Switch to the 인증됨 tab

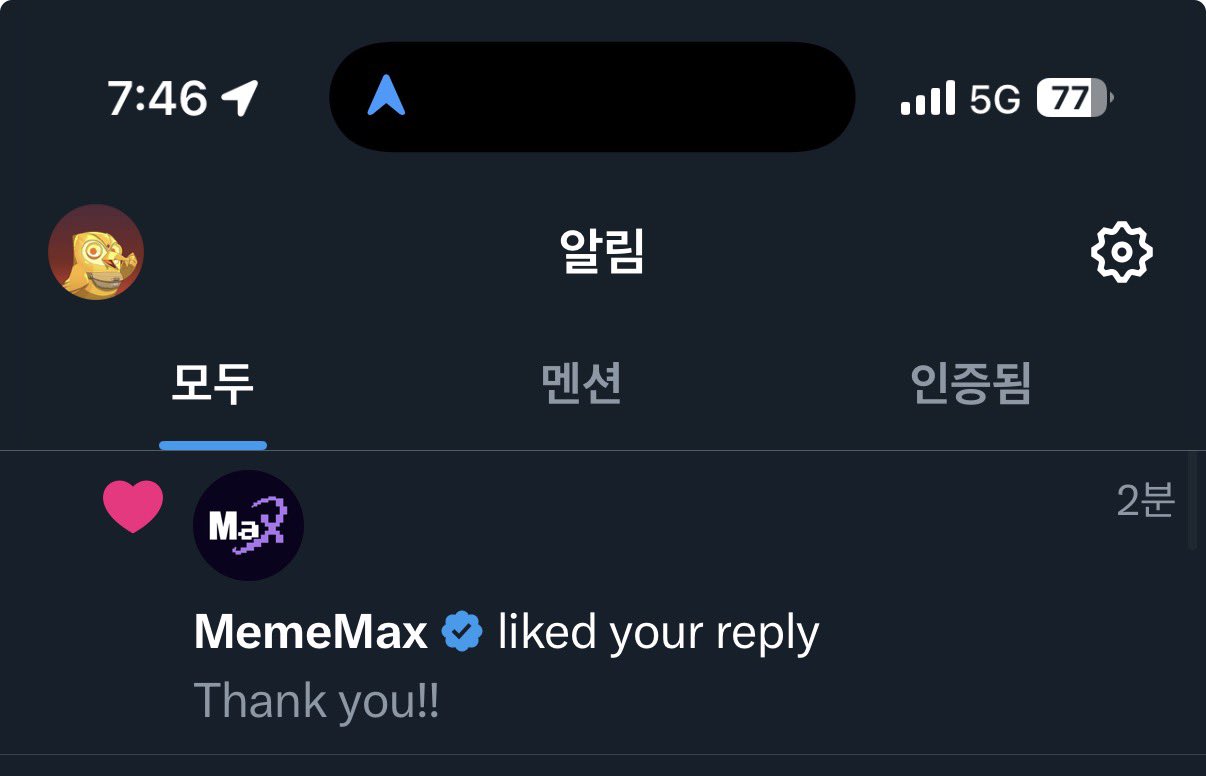click(970, 383)
